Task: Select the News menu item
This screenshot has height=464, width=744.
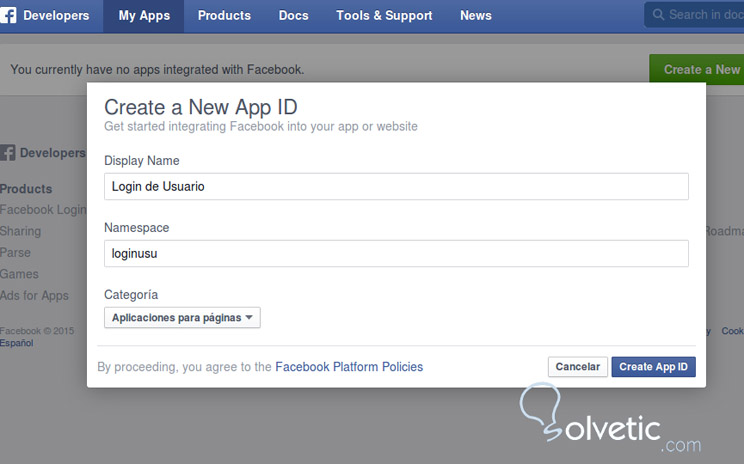Action: 476,16
